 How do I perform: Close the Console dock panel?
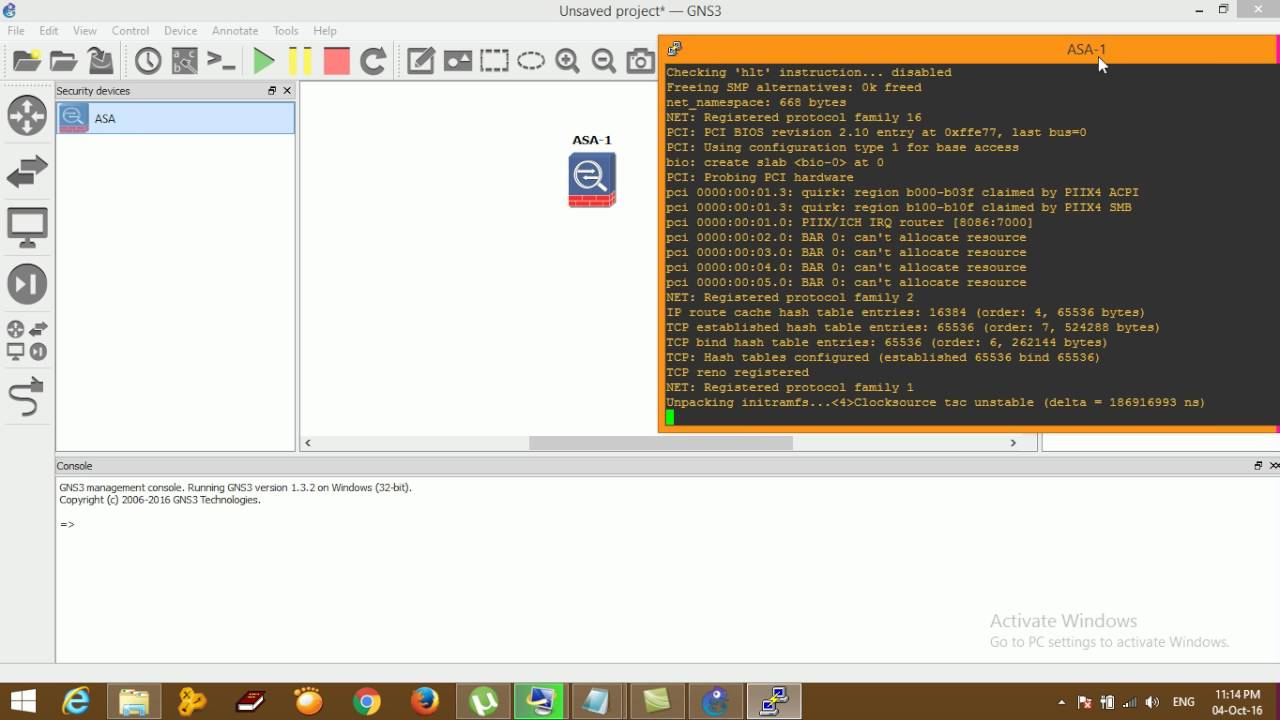[x=1274, y=466]
